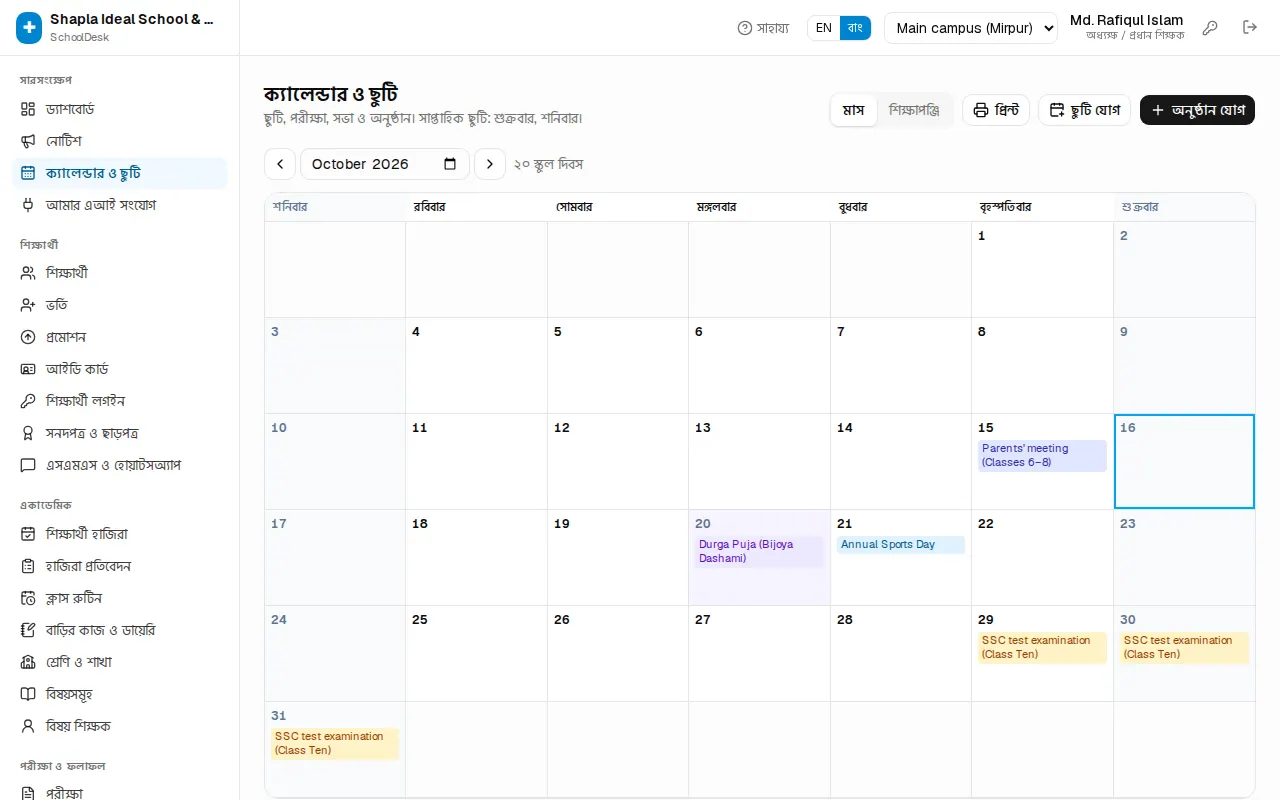Open Durga Puja (Bijoya Dashami) event
1280x800 pixels.
(x=759, y=551)
